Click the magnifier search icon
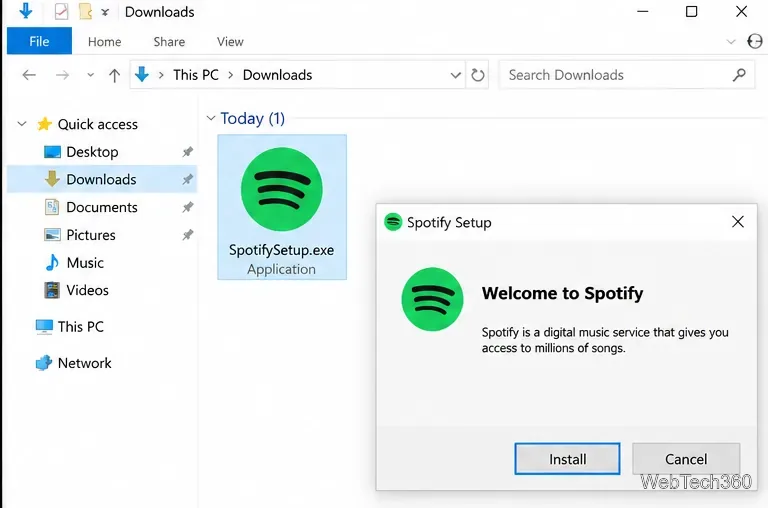This screenshot has height=508, width=768. 739,75
